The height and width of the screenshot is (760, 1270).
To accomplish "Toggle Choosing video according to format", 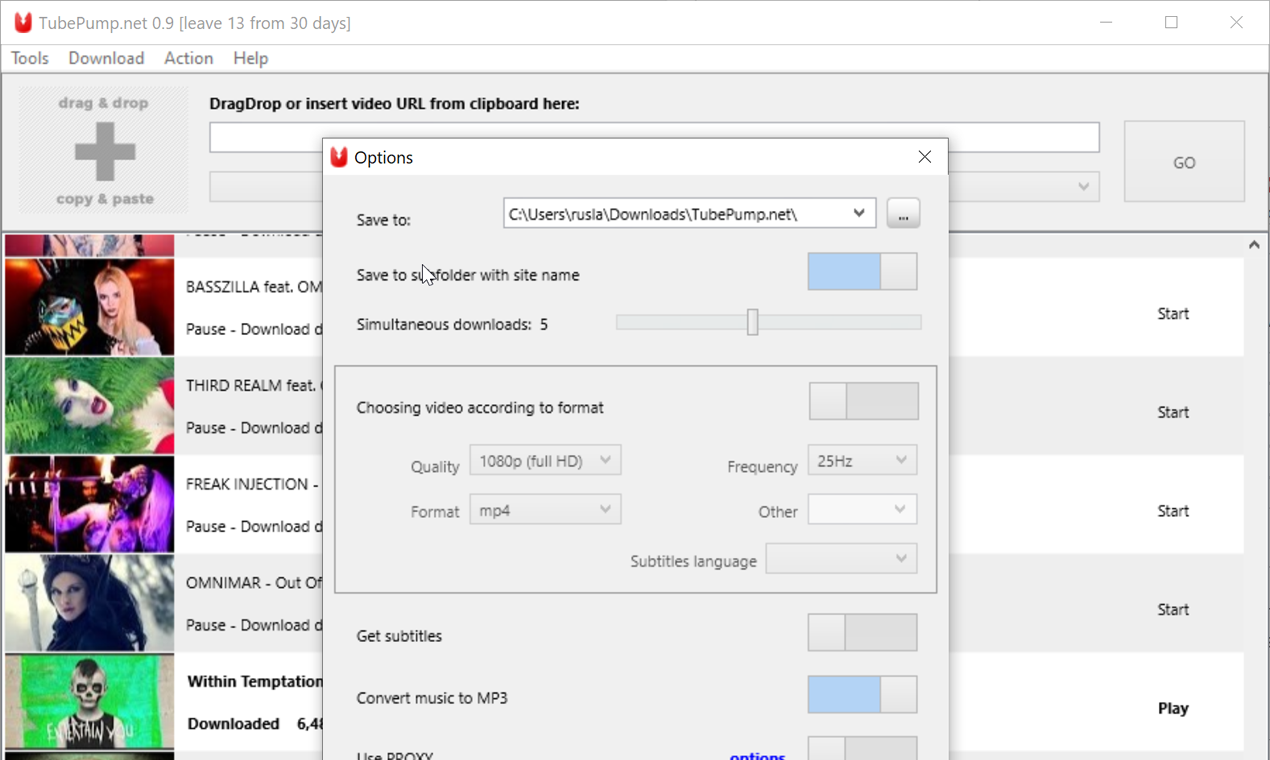I will click(864, 401).
